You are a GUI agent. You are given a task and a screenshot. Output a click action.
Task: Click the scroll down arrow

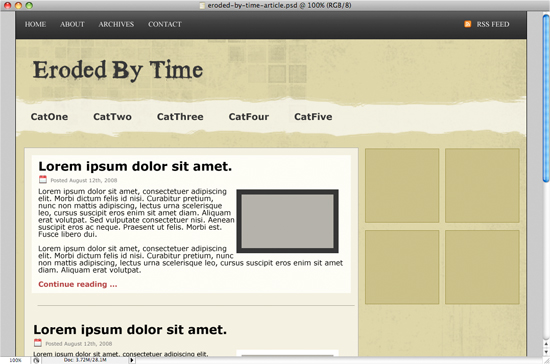click(x=546, y=352)
